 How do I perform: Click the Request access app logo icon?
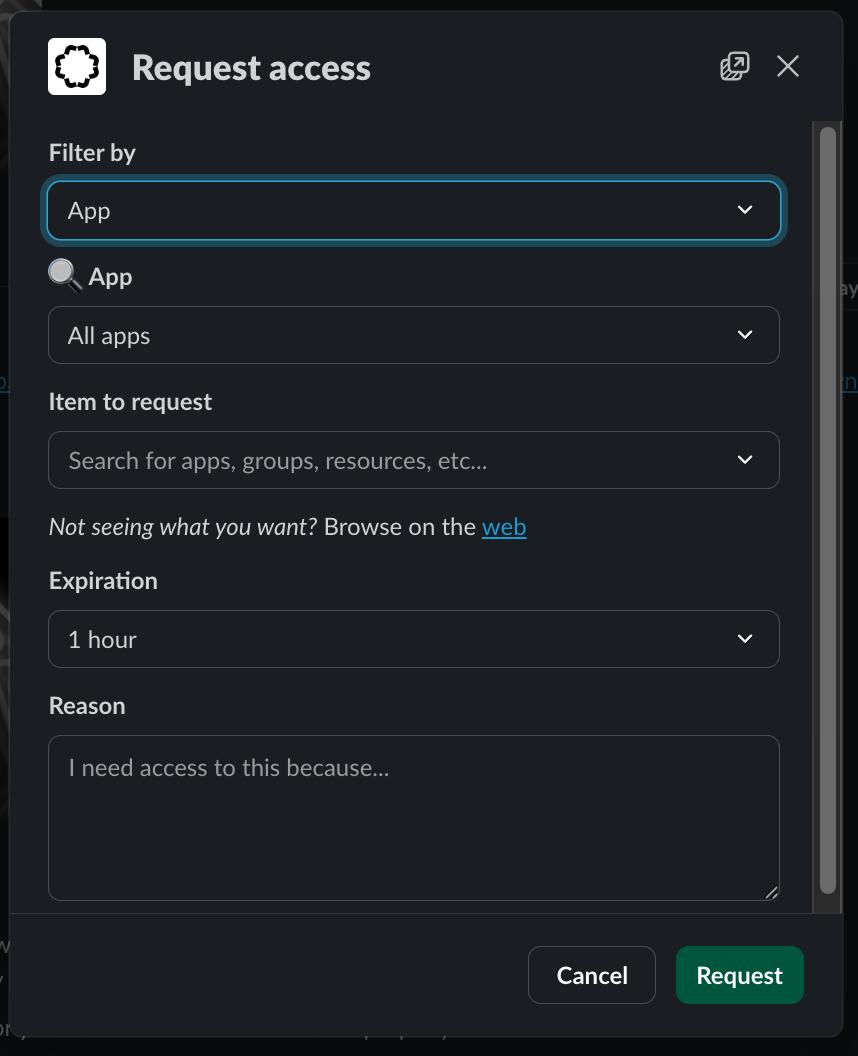[76, 66]
